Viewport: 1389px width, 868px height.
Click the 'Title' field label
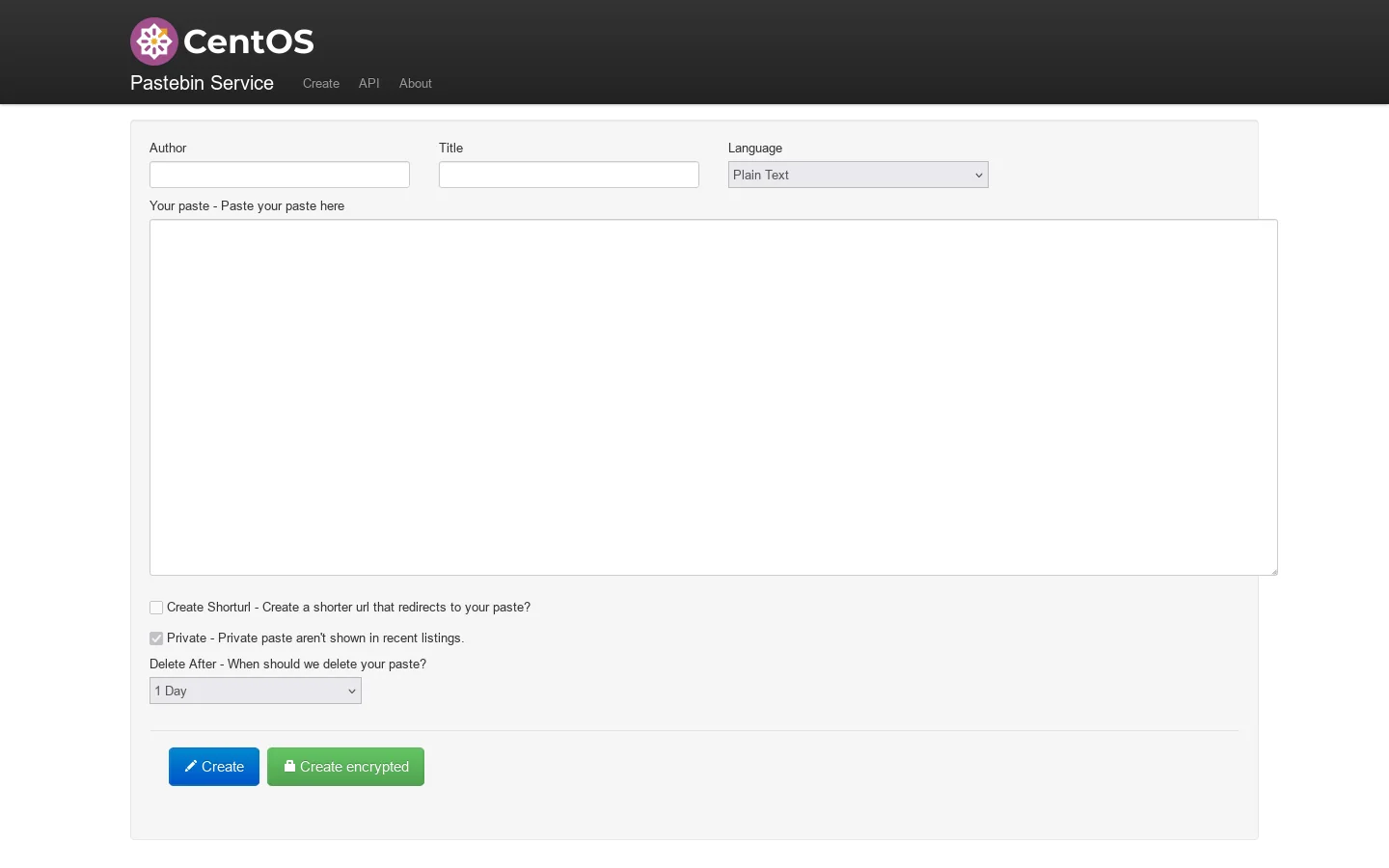[x=450, y=148]
